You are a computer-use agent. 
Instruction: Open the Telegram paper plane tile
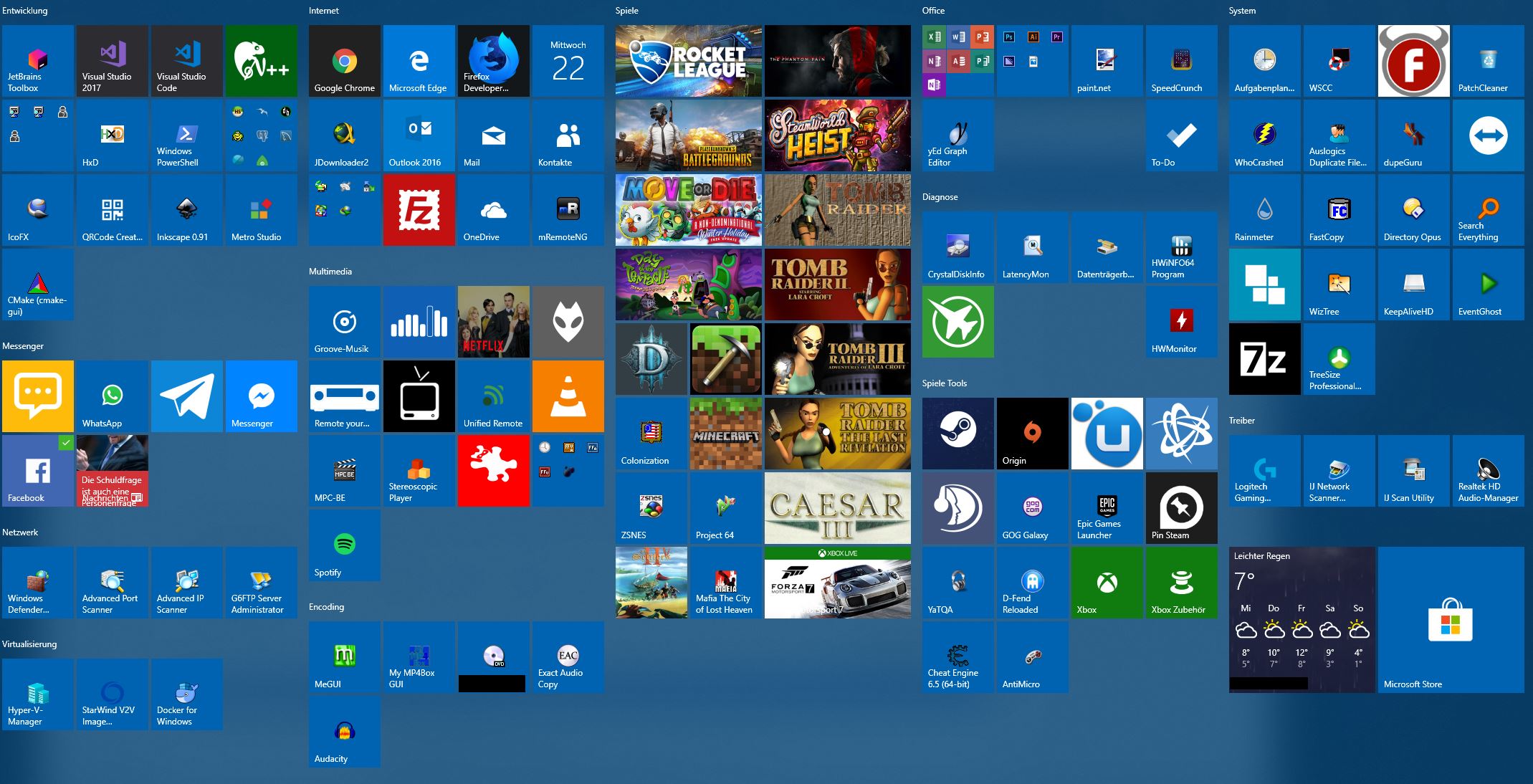[187, 396]
